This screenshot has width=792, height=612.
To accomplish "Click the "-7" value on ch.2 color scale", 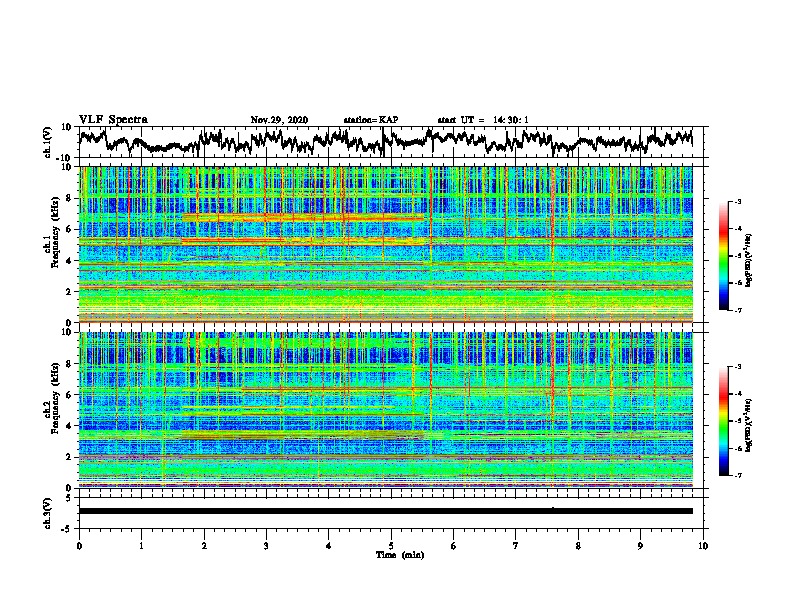I will click(737, 476).
